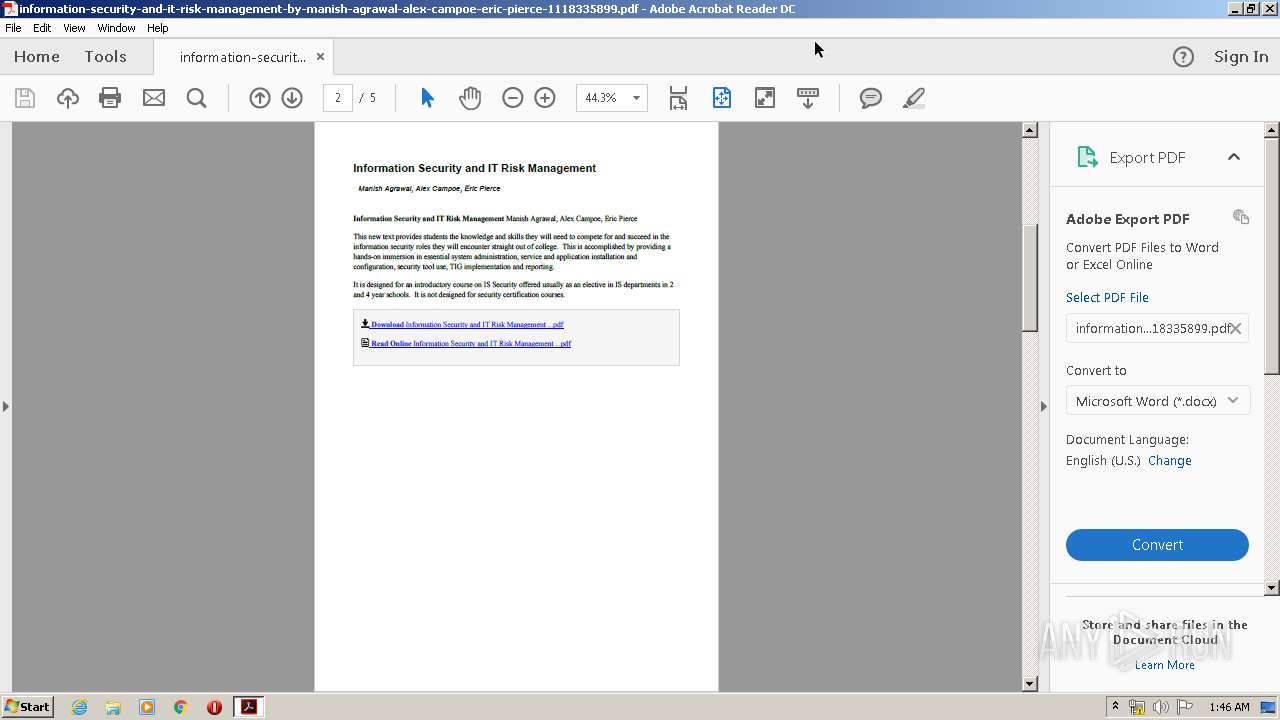
Task: Open the Edit menu
Action: coord(42,28)
